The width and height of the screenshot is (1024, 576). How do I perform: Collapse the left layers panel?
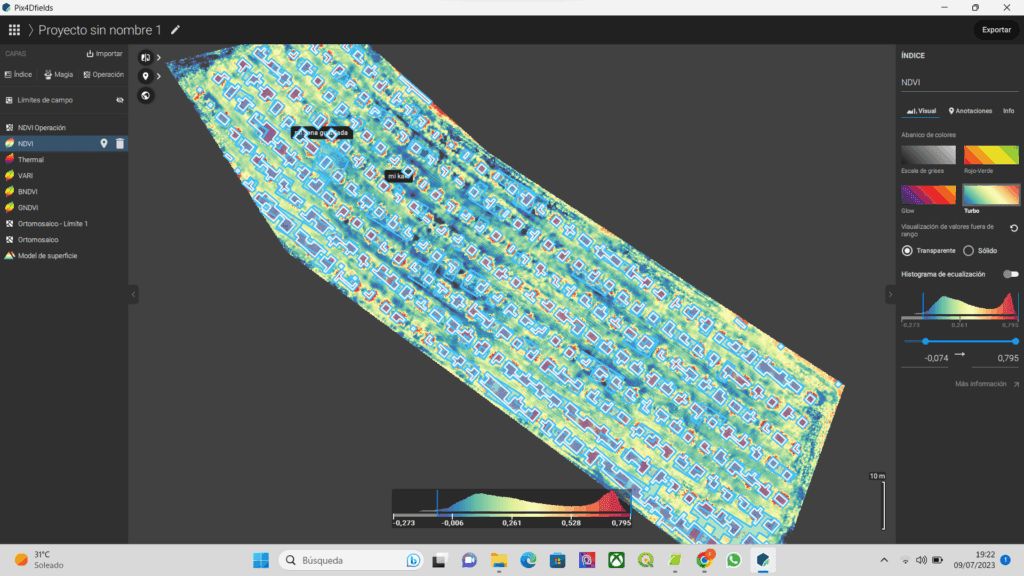point(133,294)
